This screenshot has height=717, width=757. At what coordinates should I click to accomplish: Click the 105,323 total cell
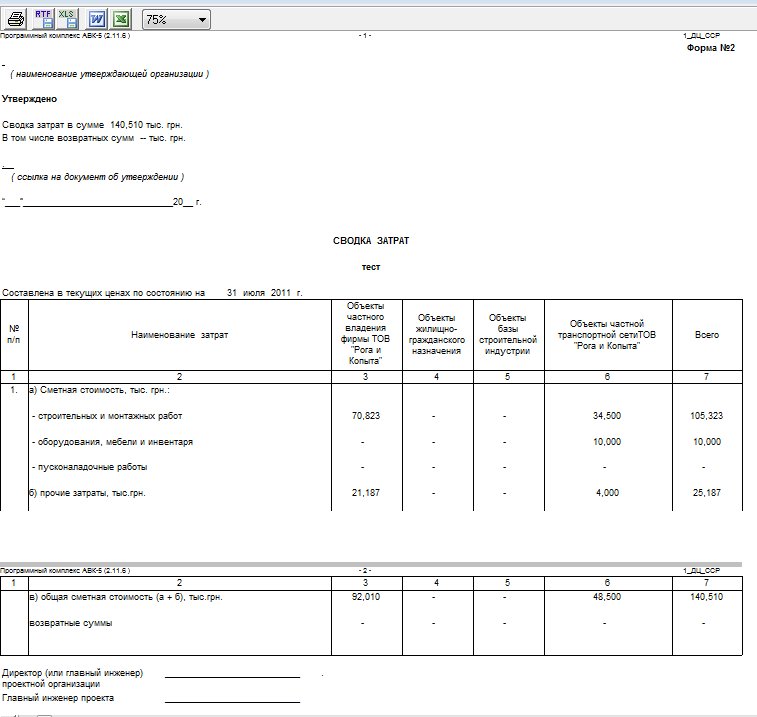pos(705,415)
